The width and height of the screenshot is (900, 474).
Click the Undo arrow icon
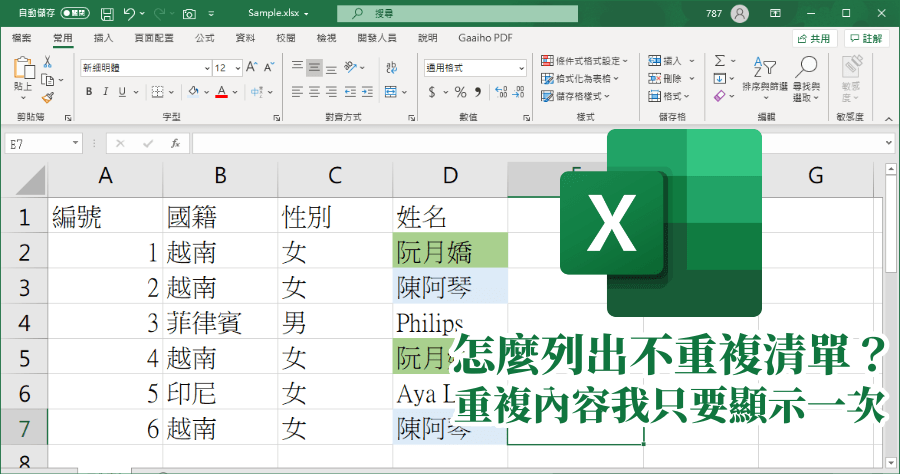pyautogui.click(x=130, y=13)
